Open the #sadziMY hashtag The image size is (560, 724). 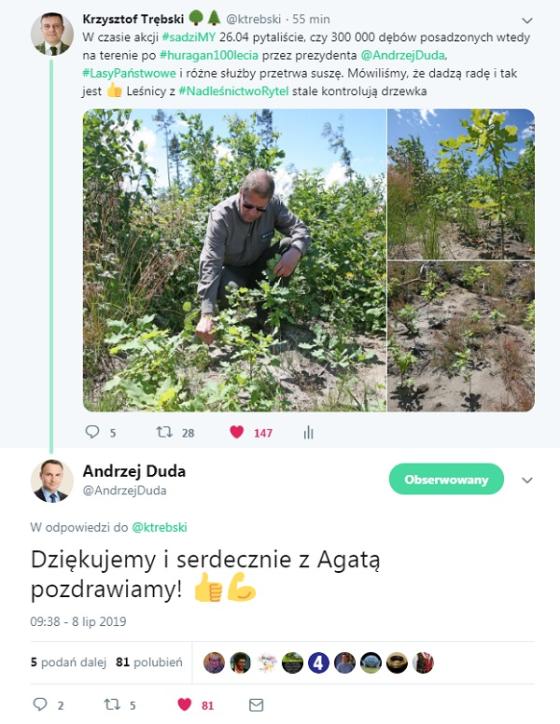[x=189, y=37]
